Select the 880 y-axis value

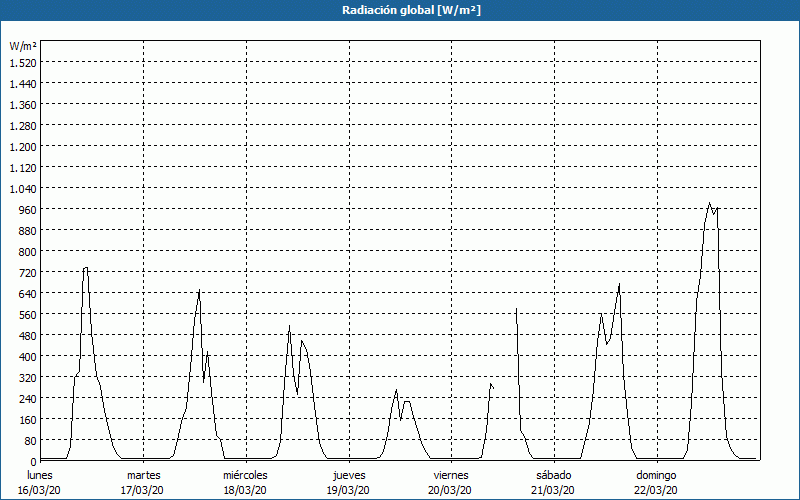click(x=28, y=231)
